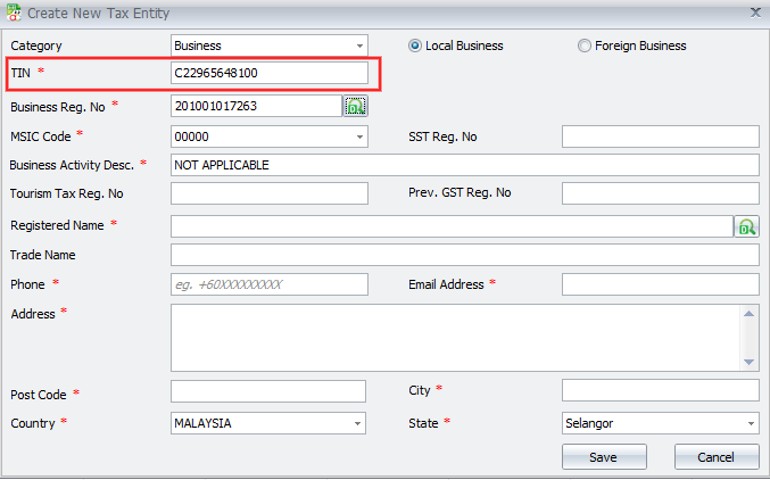Click lookup icon beside Business Reg. No
The height and width of the screenshot is (480, 770).
point(356,106)
